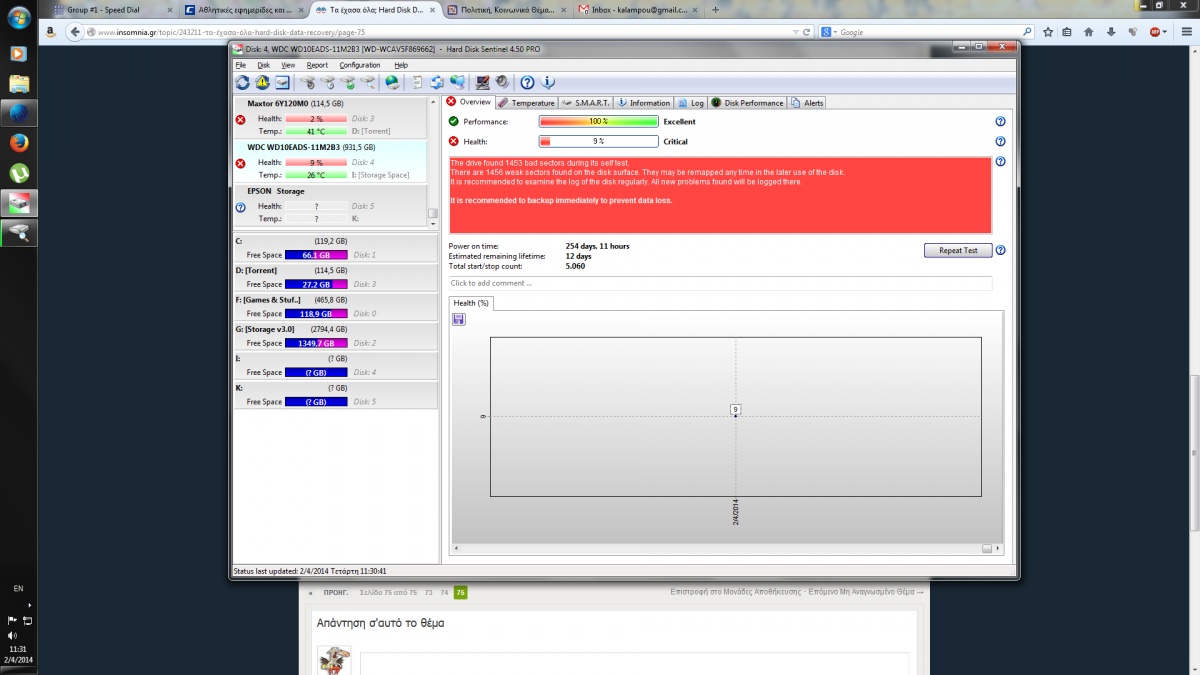
Task: Open the Configuration menu
Action: [360, 65]
